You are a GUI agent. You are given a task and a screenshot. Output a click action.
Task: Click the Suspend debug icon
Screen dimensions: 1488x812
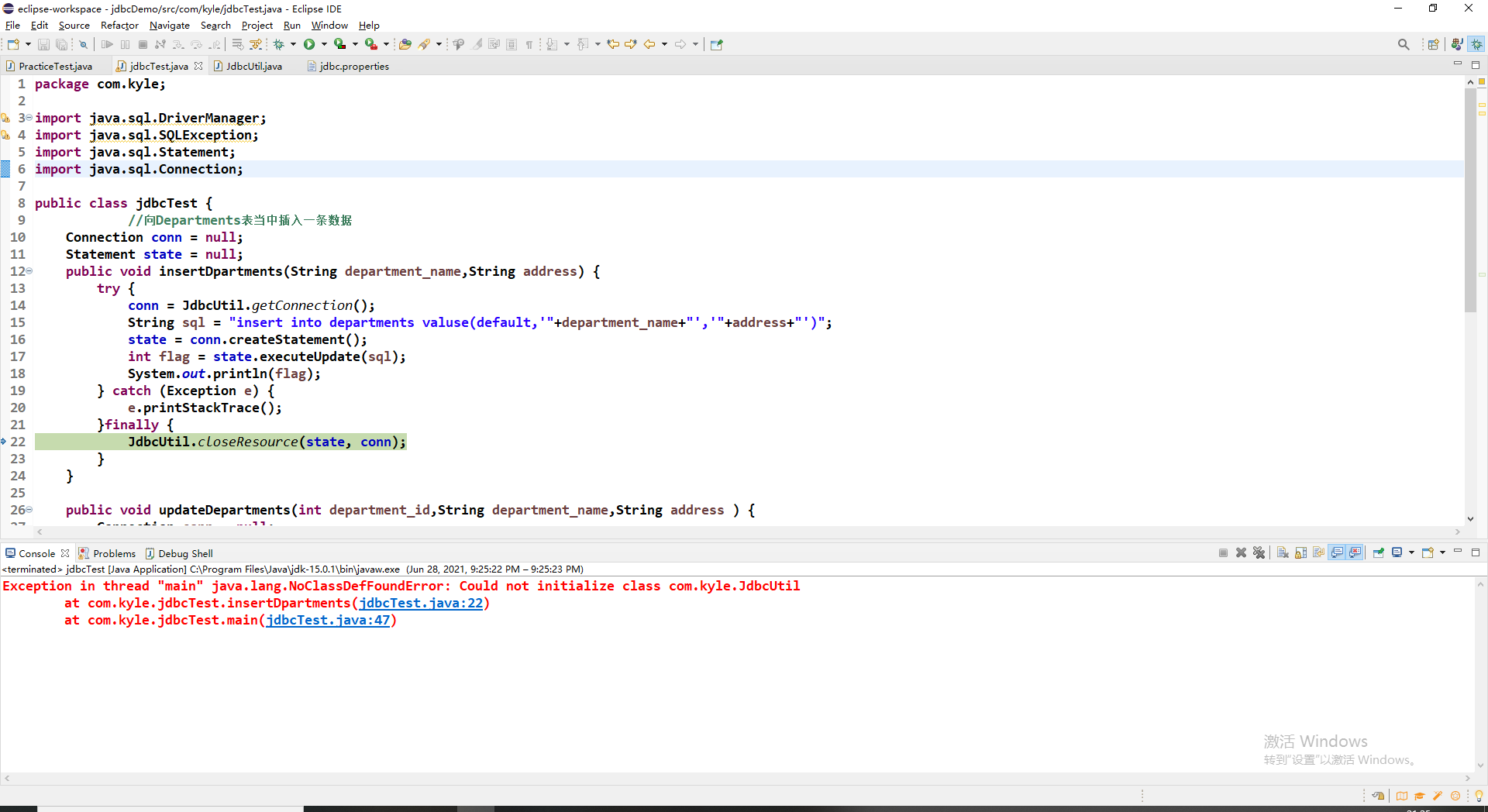125,44
